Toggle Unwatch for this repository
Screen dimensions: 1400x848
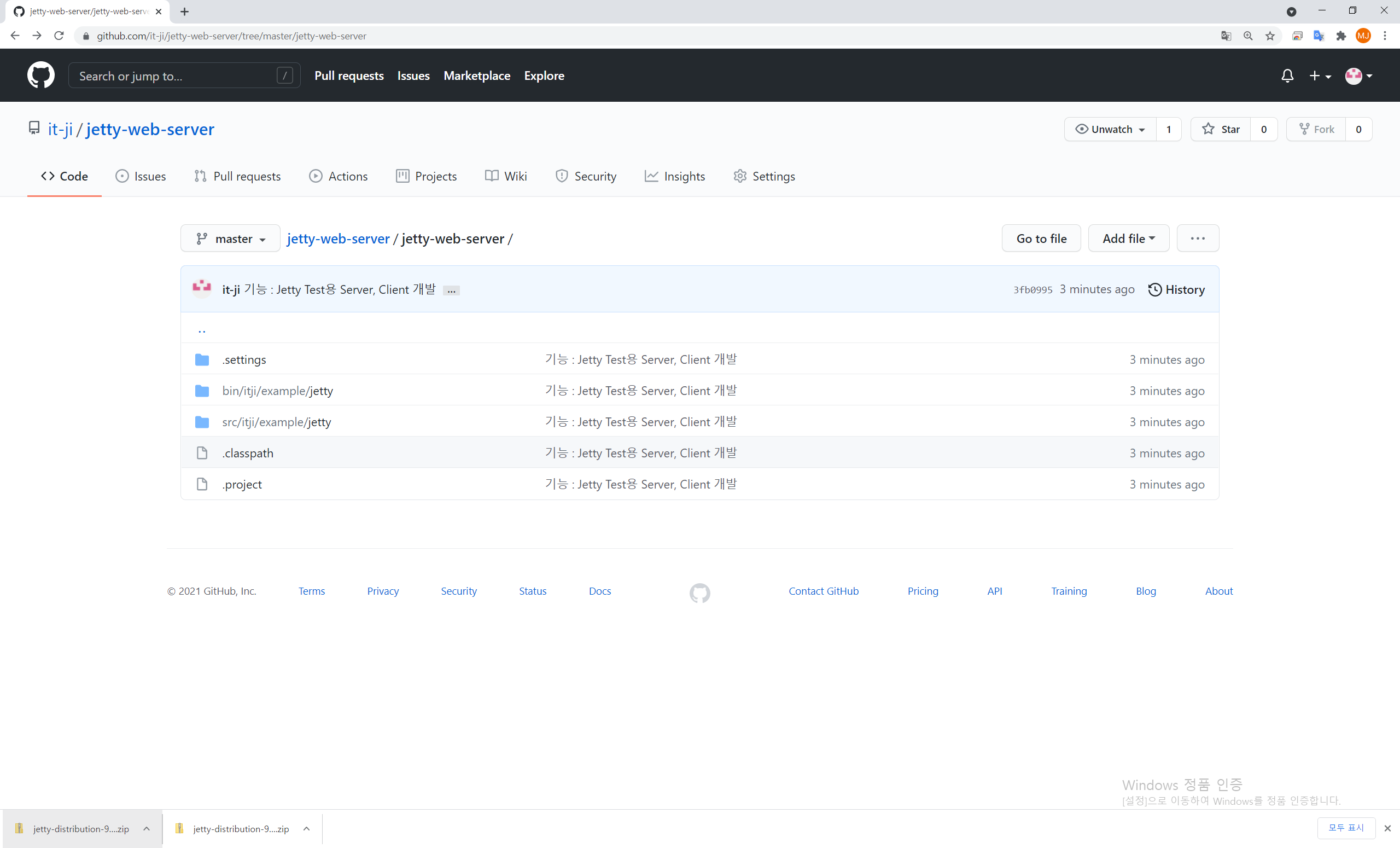pos(1110,130)
